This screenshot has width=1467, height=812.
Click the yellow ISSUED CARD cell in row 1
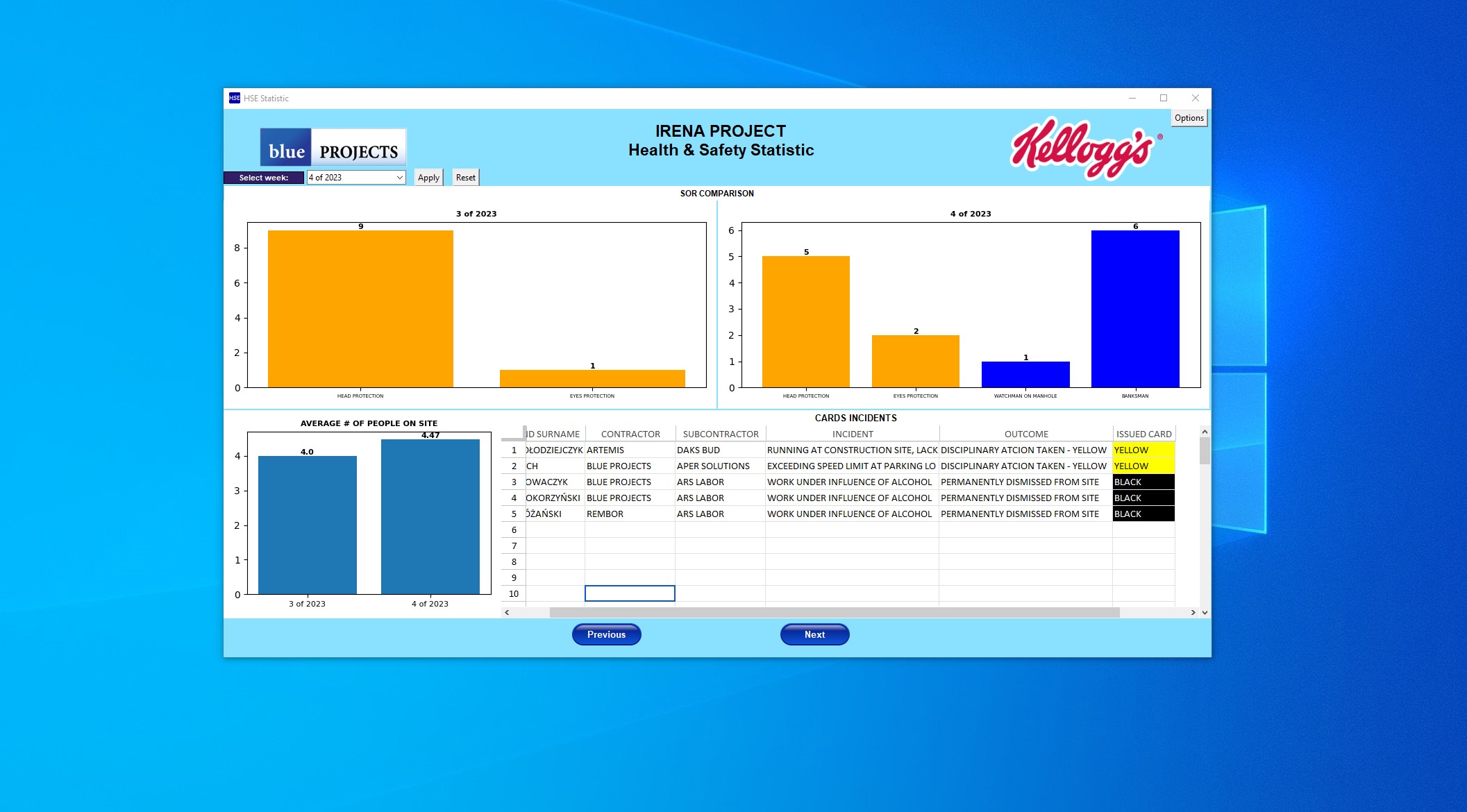[1142, 450]
